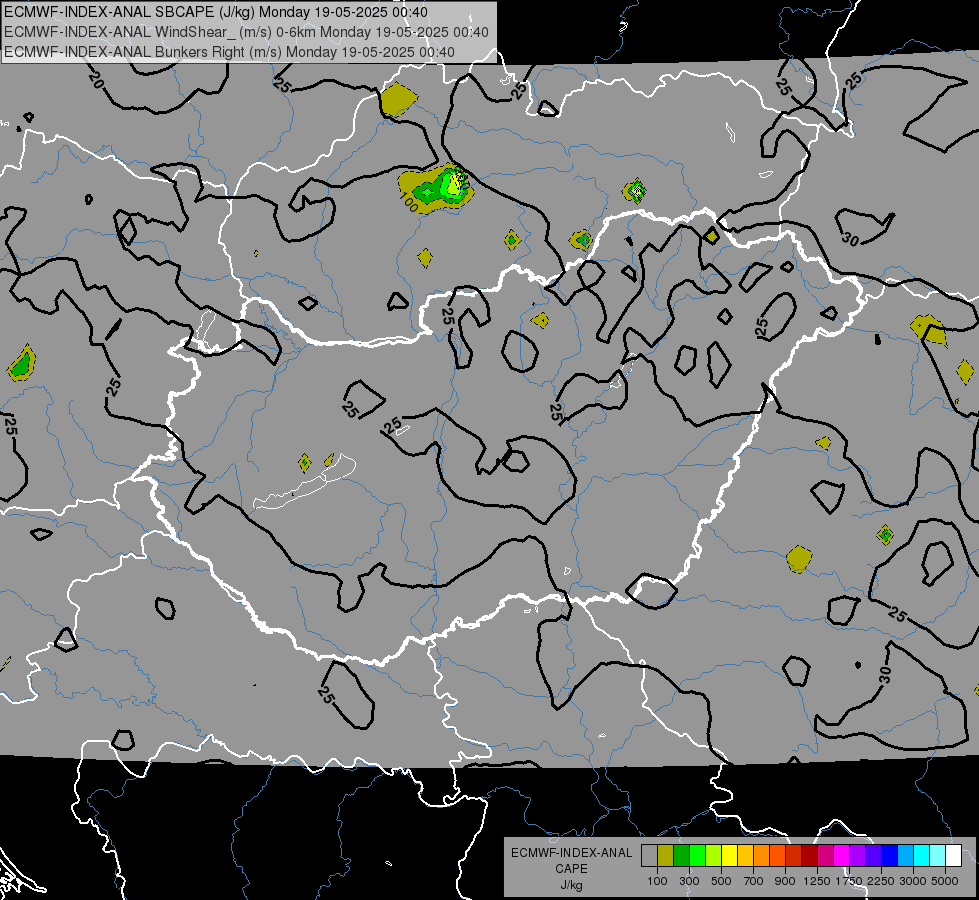Select the lime yellow-green legend swatch
The image size is (979, 900).
tap(713, 856)
